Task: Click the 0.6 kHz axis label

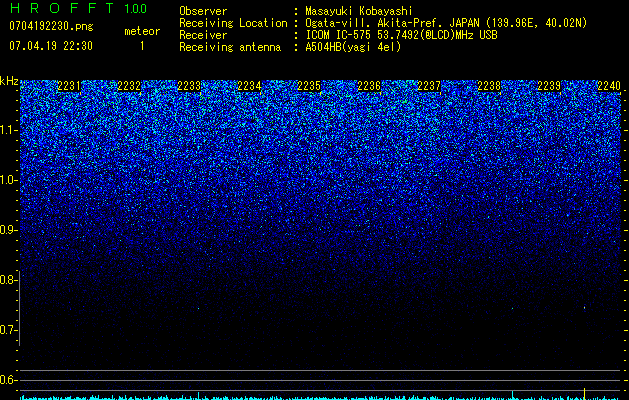Action: (x=8, y=380)
